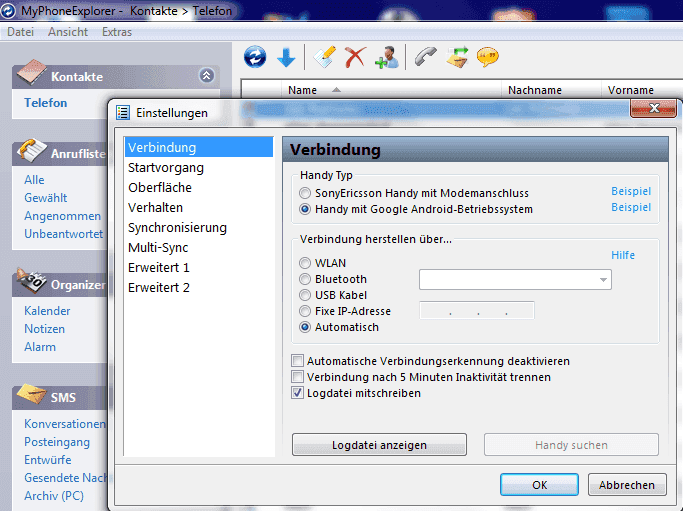Select Oberfläche settings category

pyautogui.click(x=199, y=187)
